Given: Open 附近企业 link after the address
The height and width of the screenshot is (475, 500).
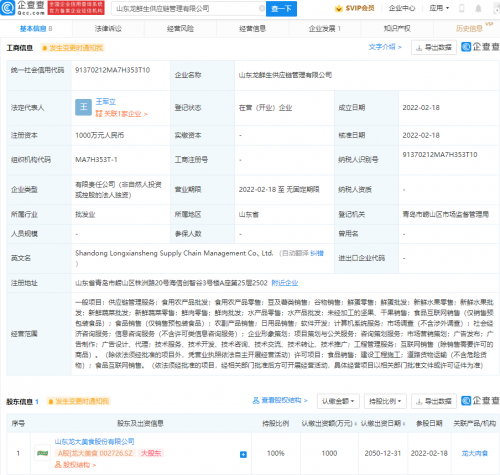Looking at the screenshot, I should pos(285,283).
